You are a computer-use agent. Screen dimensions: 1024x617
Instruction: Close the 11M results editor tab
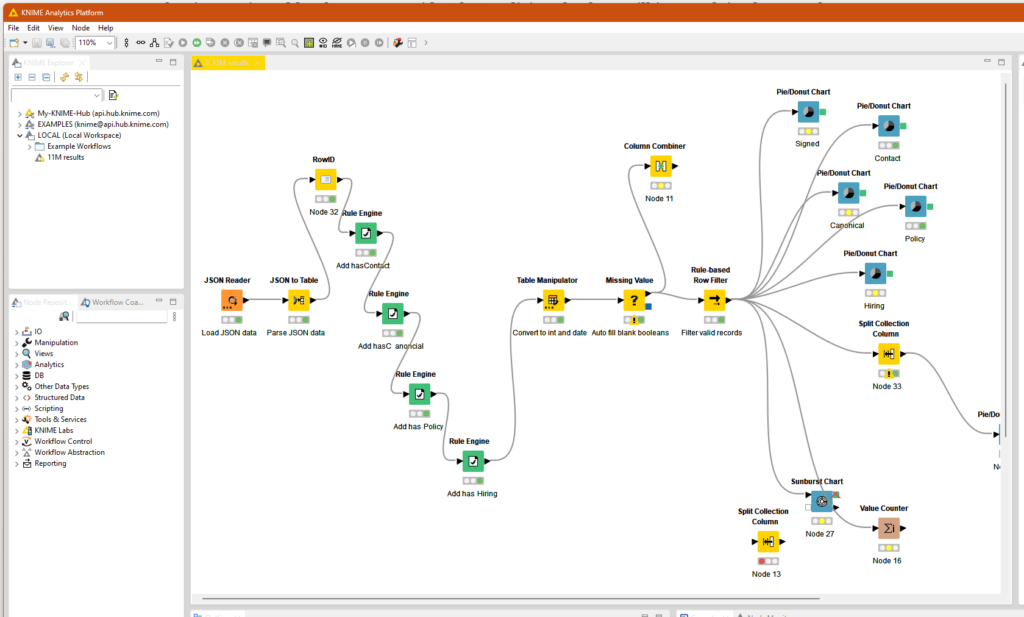point(258,63)
